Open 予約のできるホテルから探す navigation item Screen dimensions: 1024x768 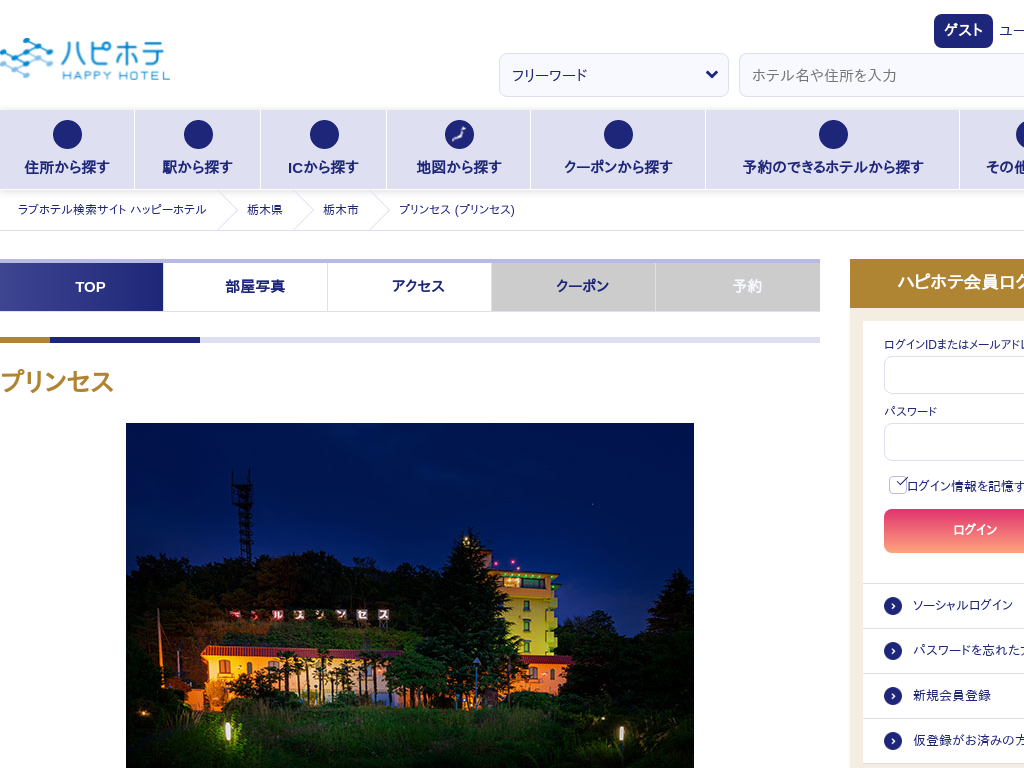pyautogui.click(x=833, y=150)
